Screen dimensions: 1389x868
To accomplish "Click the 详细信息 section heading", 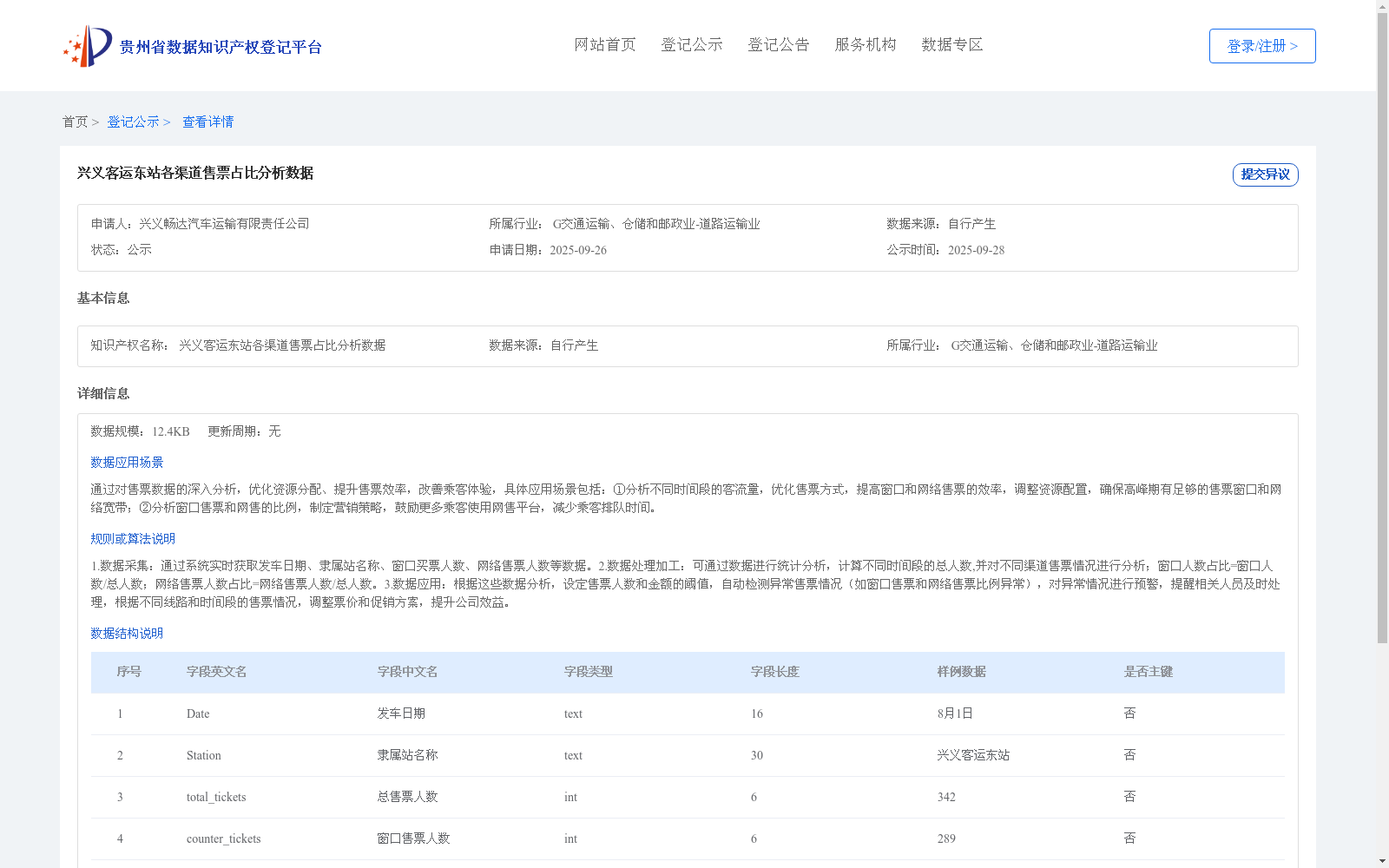I will pyautogui.click(x=103, y=394).
